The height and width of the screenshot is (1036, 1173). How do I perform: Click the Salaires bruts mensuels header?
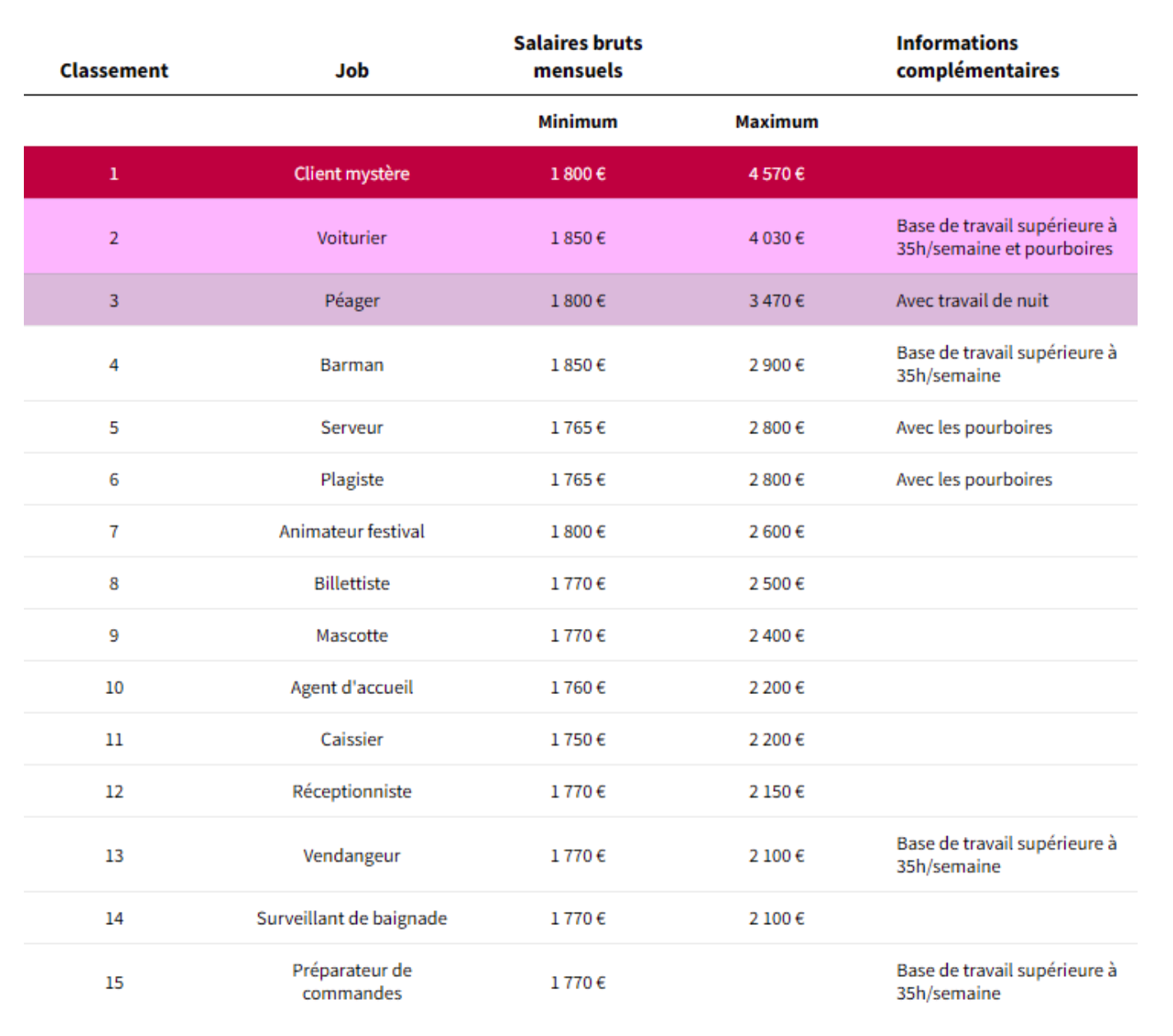pos(577,57)
